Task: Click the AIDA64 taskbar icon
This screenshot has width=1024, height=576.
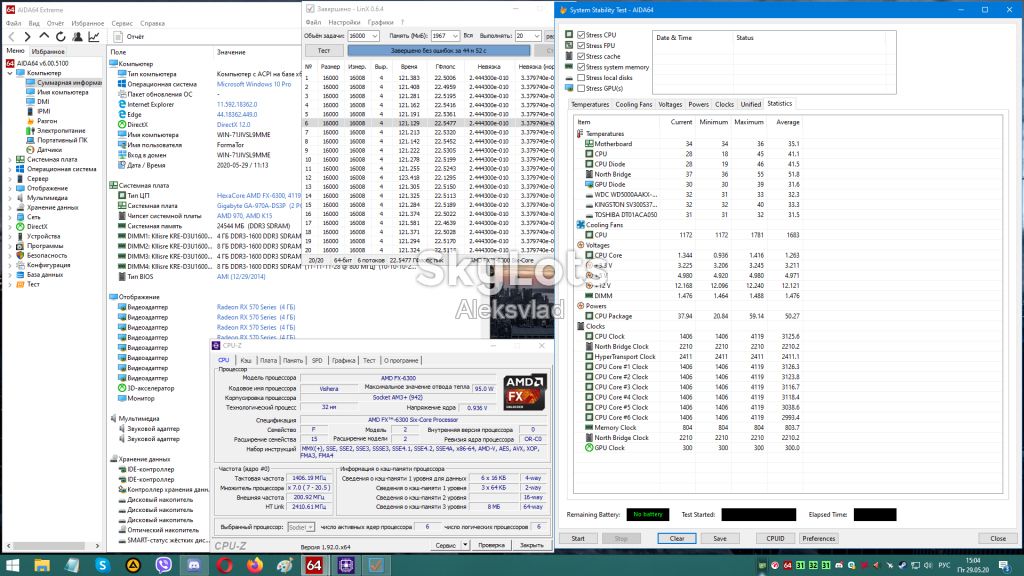Action: pyautogui.click(x=314, y=565)
